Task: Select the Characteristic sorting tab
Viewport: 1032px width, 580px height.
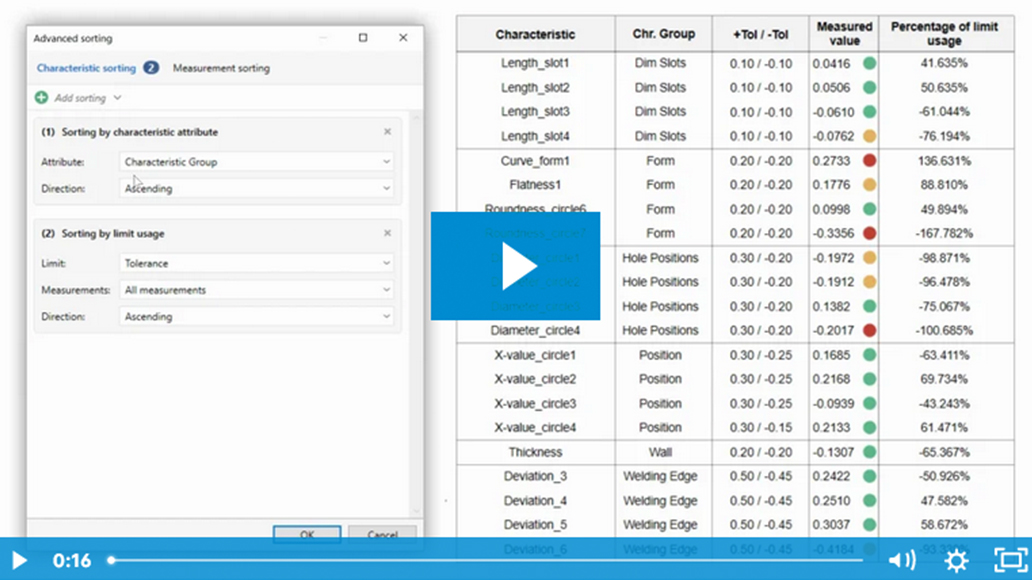Action: pyautogui.click(x=86, y=68)
